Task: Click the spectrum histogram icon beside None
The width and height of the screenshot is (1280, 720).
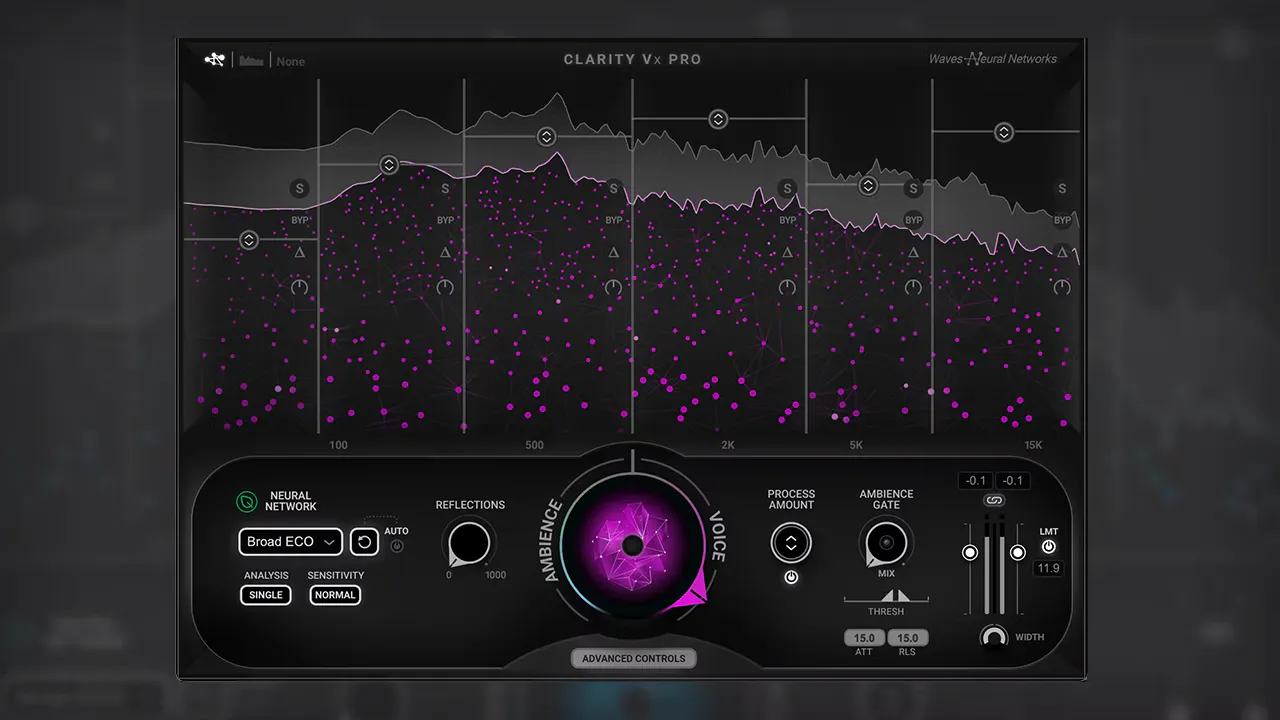Action: tap(251, 61)
